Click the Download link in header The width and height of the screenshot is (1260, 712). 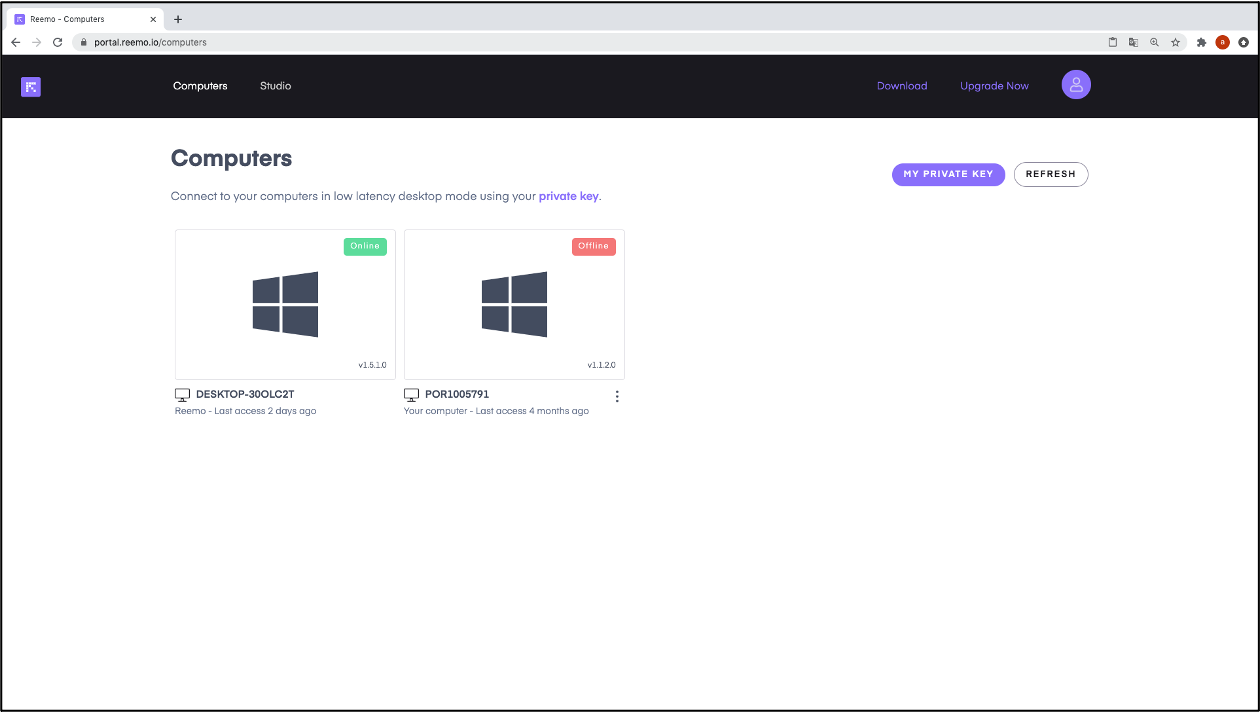902,86
